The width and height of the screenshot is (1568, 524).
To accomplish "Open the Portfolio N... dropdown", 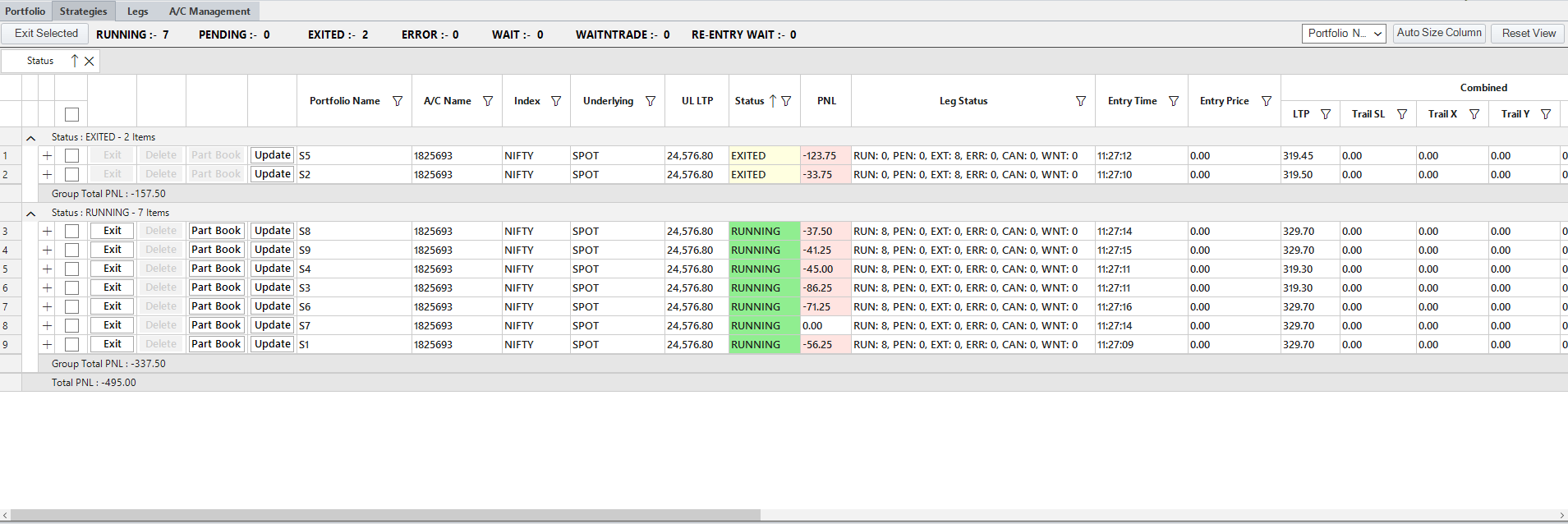I will [x=1344, y=34].
